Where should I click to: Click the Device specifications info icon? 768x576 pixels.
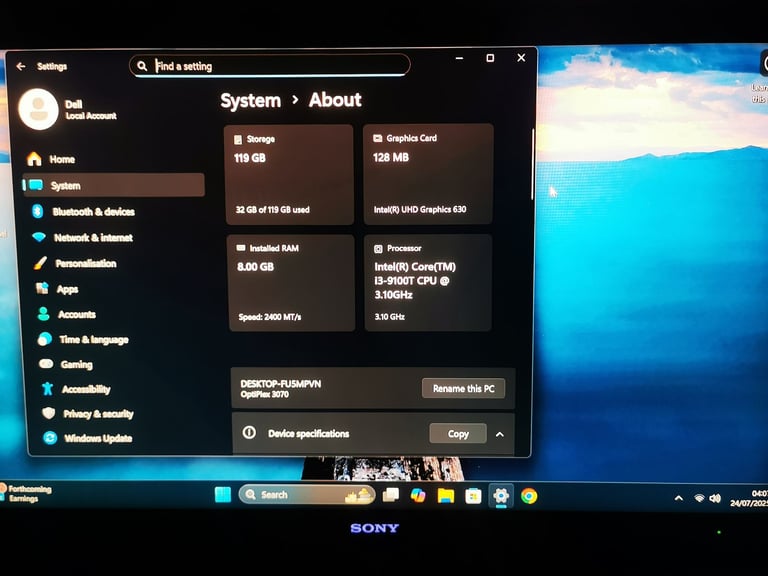pyautogui.click(x=249, y=432)
